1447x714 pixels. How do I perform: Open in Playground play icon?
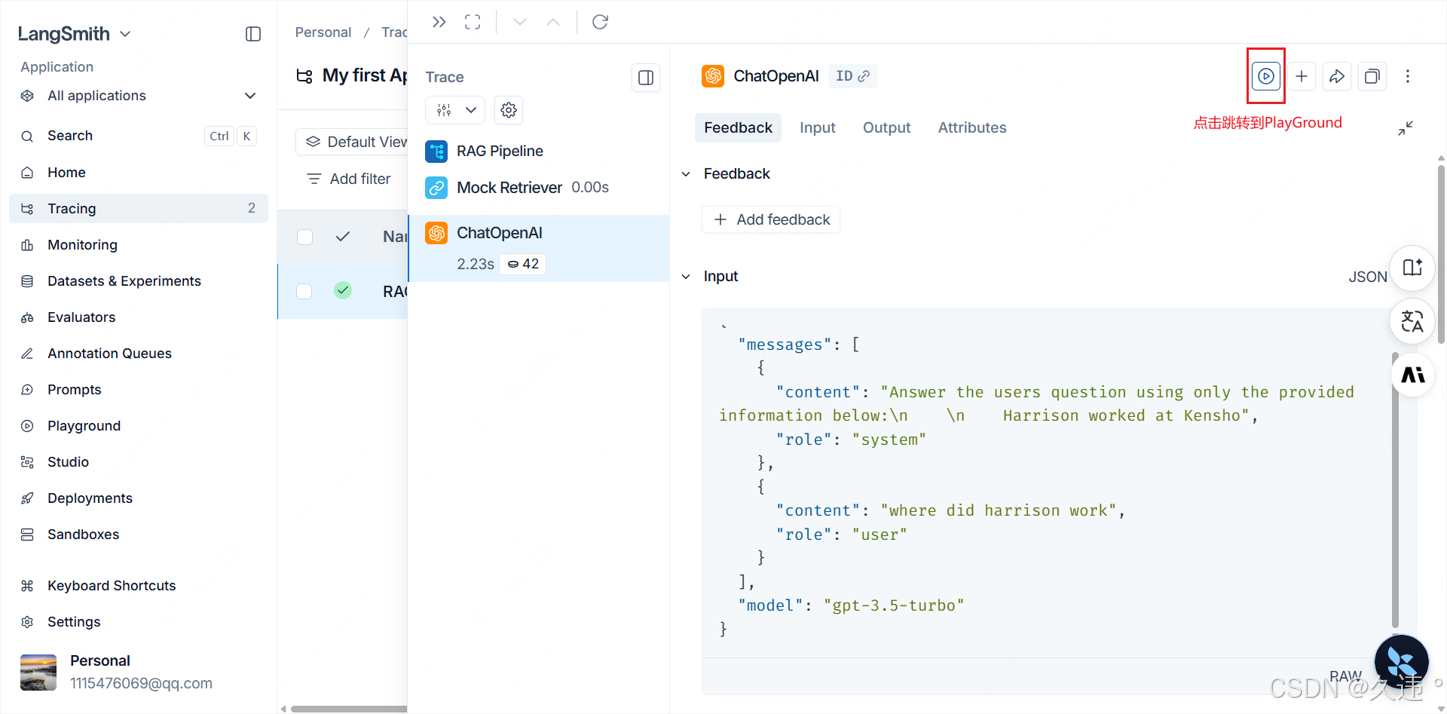click(1266, 76)
